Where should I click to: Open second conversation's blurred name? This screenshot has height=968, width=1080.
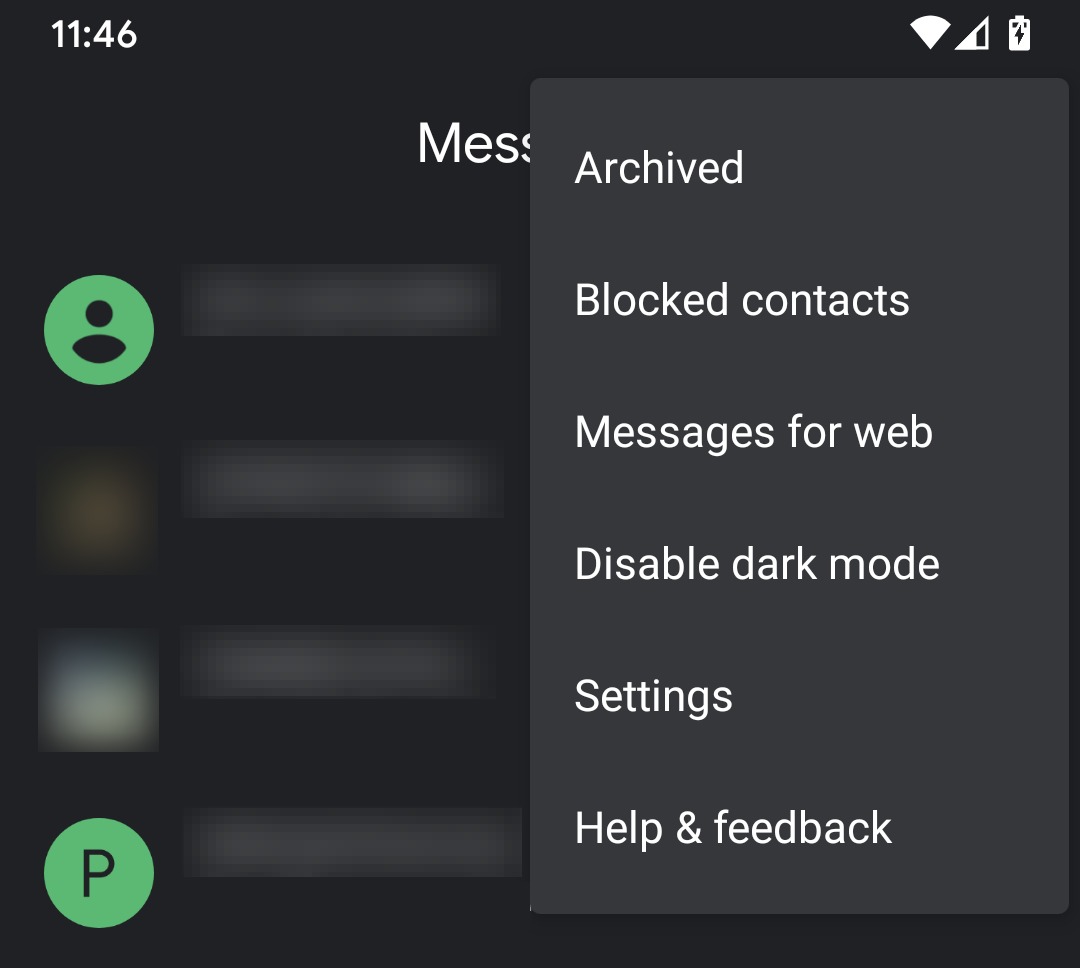tap(342, 480)
